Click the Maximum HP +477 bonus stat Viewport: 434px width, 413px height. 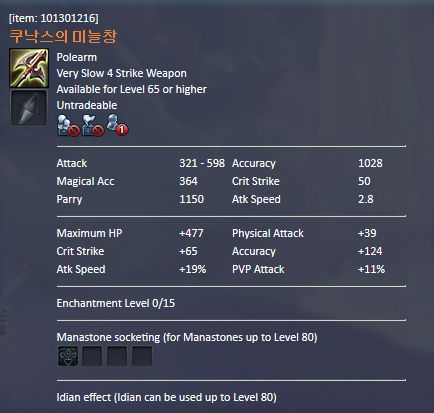tap(130, 233)
